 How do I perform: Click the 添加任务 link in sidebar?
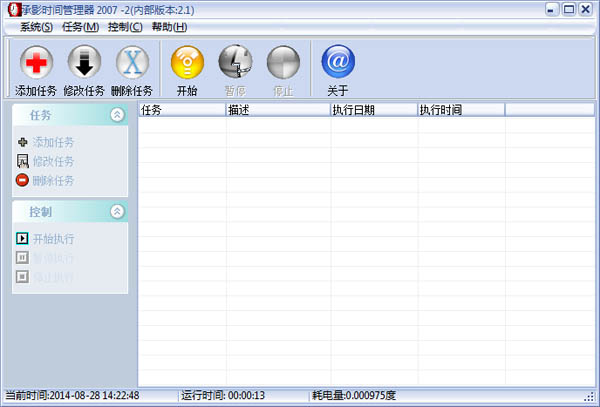[x=53, y=142]
